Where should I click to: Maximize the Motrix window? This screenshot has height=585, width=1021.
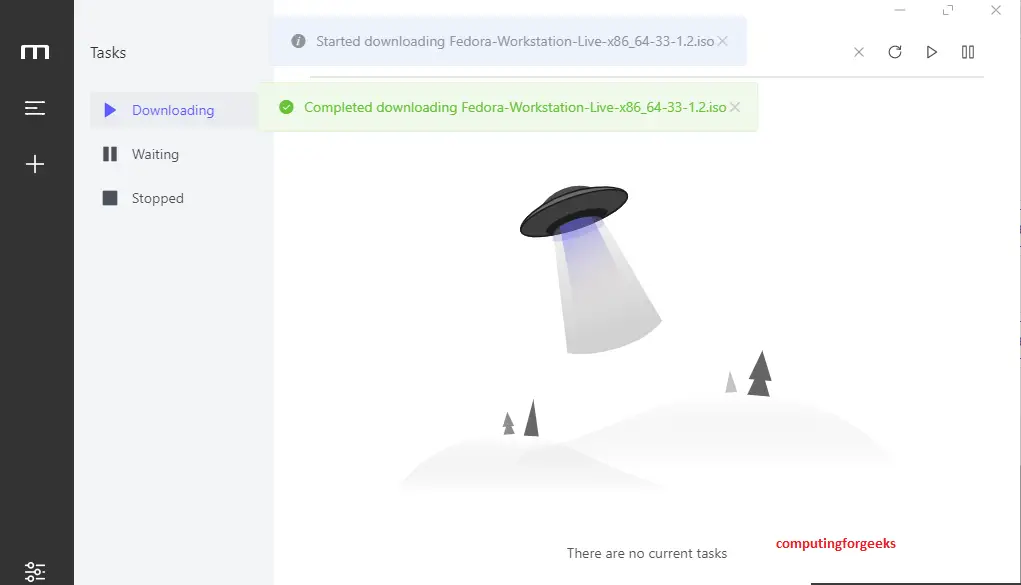tap(948, 10)
